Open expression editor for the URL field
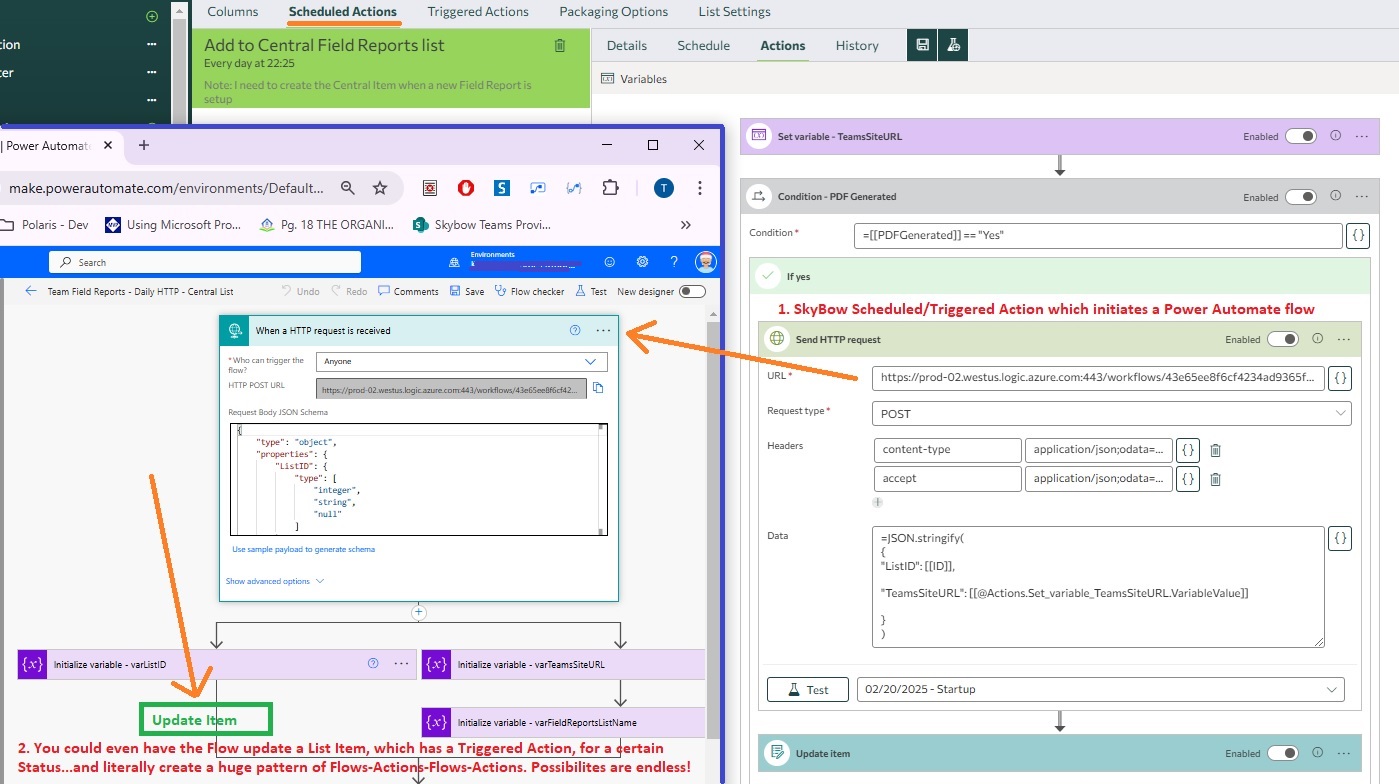Viewport: 1399px width, 784px height. [x=1340, y=378]
